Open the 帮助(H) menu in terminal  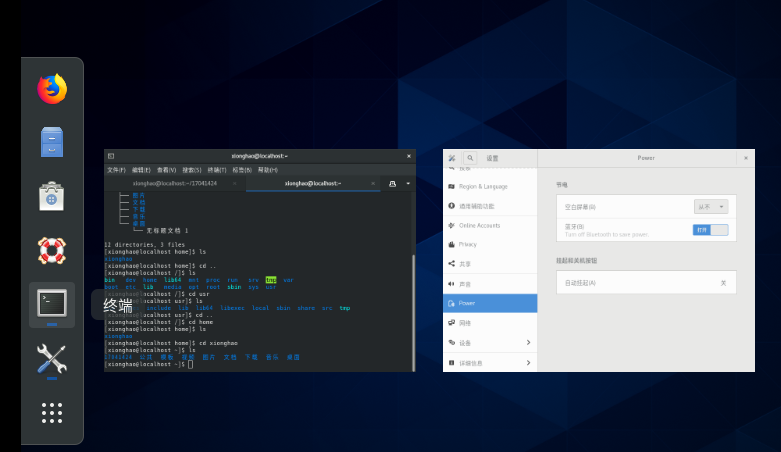coord(267,170)
